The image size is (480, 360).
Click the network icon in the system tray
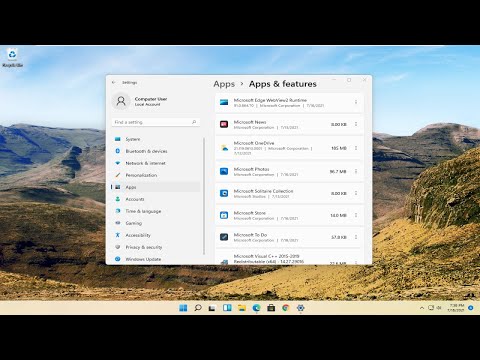point(431,308)
